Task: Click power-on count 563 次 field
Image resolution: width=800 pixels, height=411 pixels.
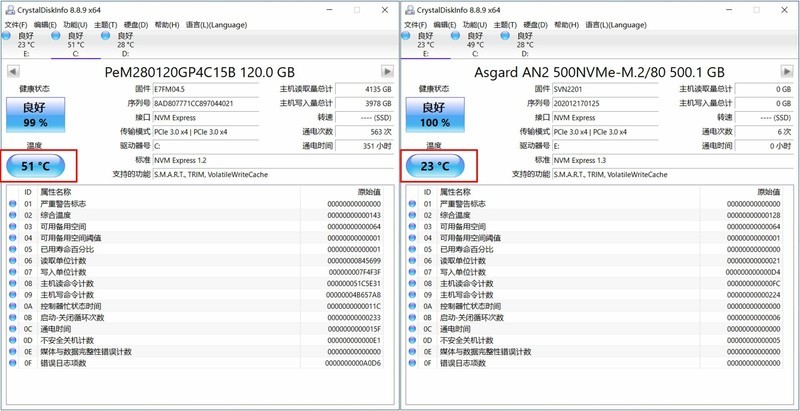Action: (364, 132)
